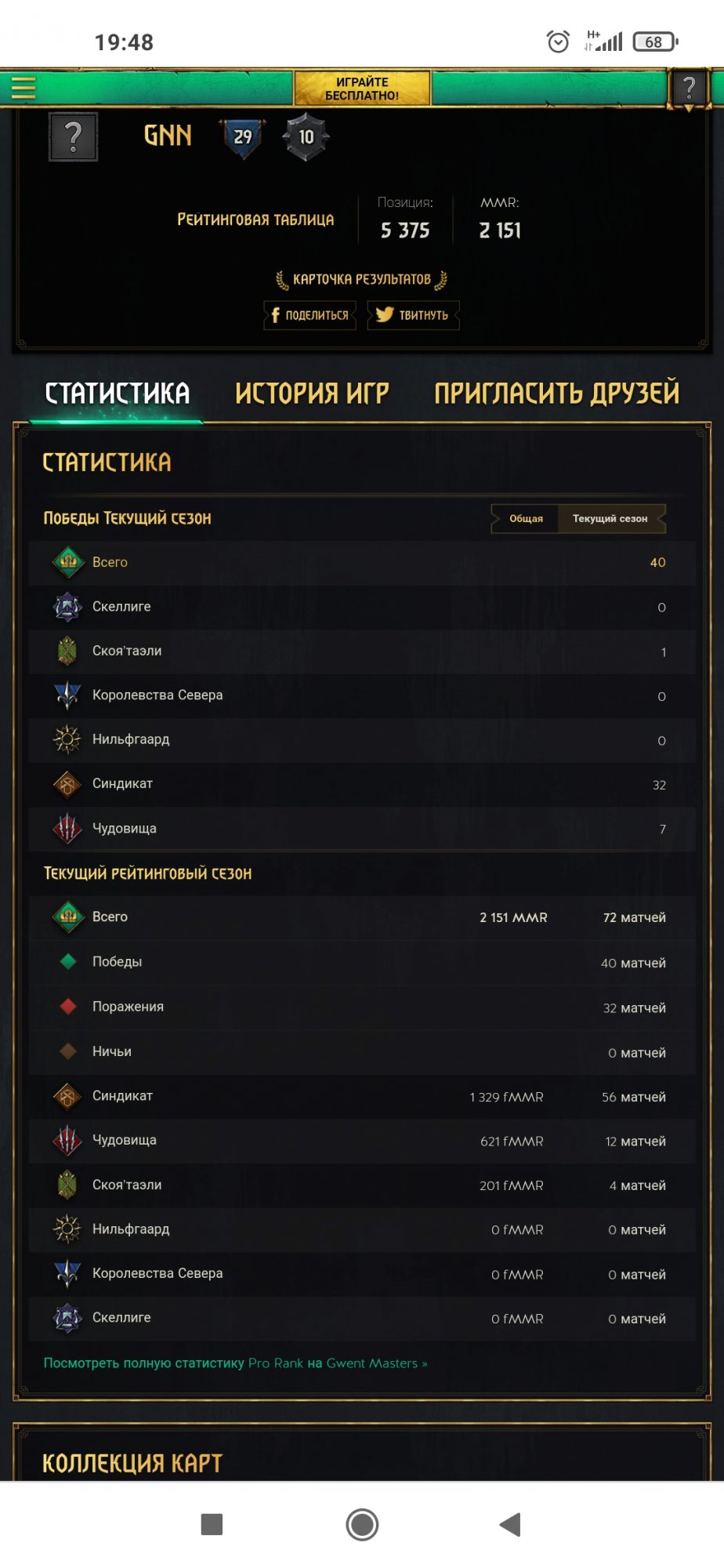The height and width of the screenshot is (1568, 724).
Task: Click the Синдикат icon in ranked season
Action: [67, 1096]
